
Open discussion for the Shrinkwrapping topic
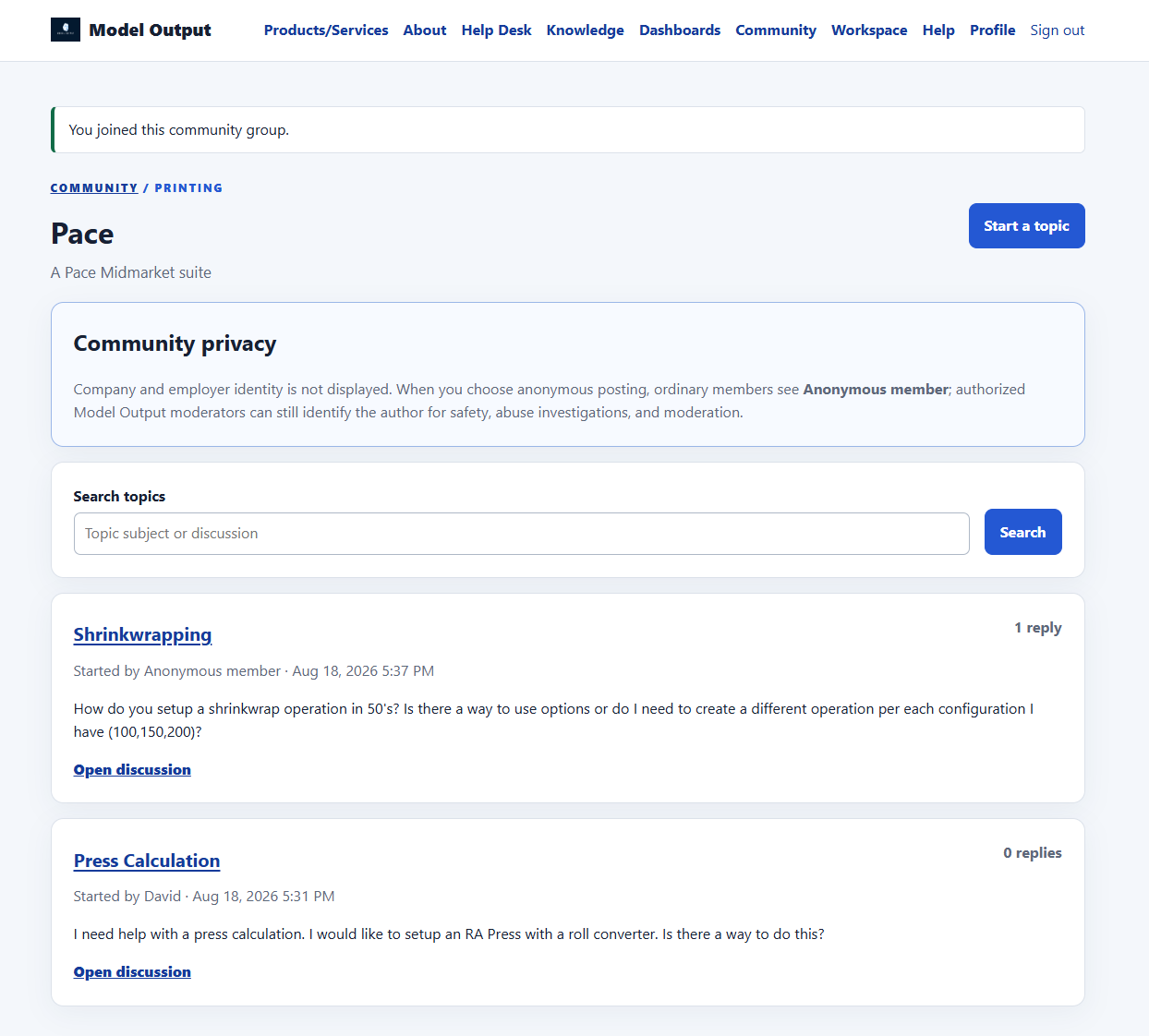click(x=132, y=770)
